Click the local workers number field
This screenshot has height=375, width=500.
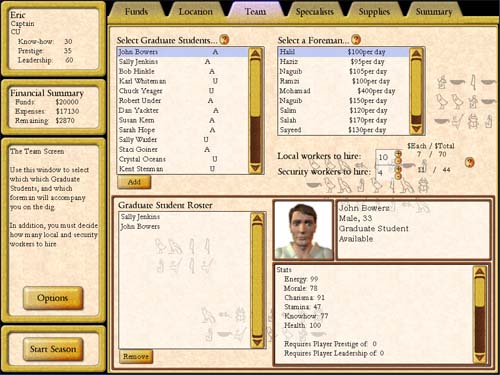[385, 157]
